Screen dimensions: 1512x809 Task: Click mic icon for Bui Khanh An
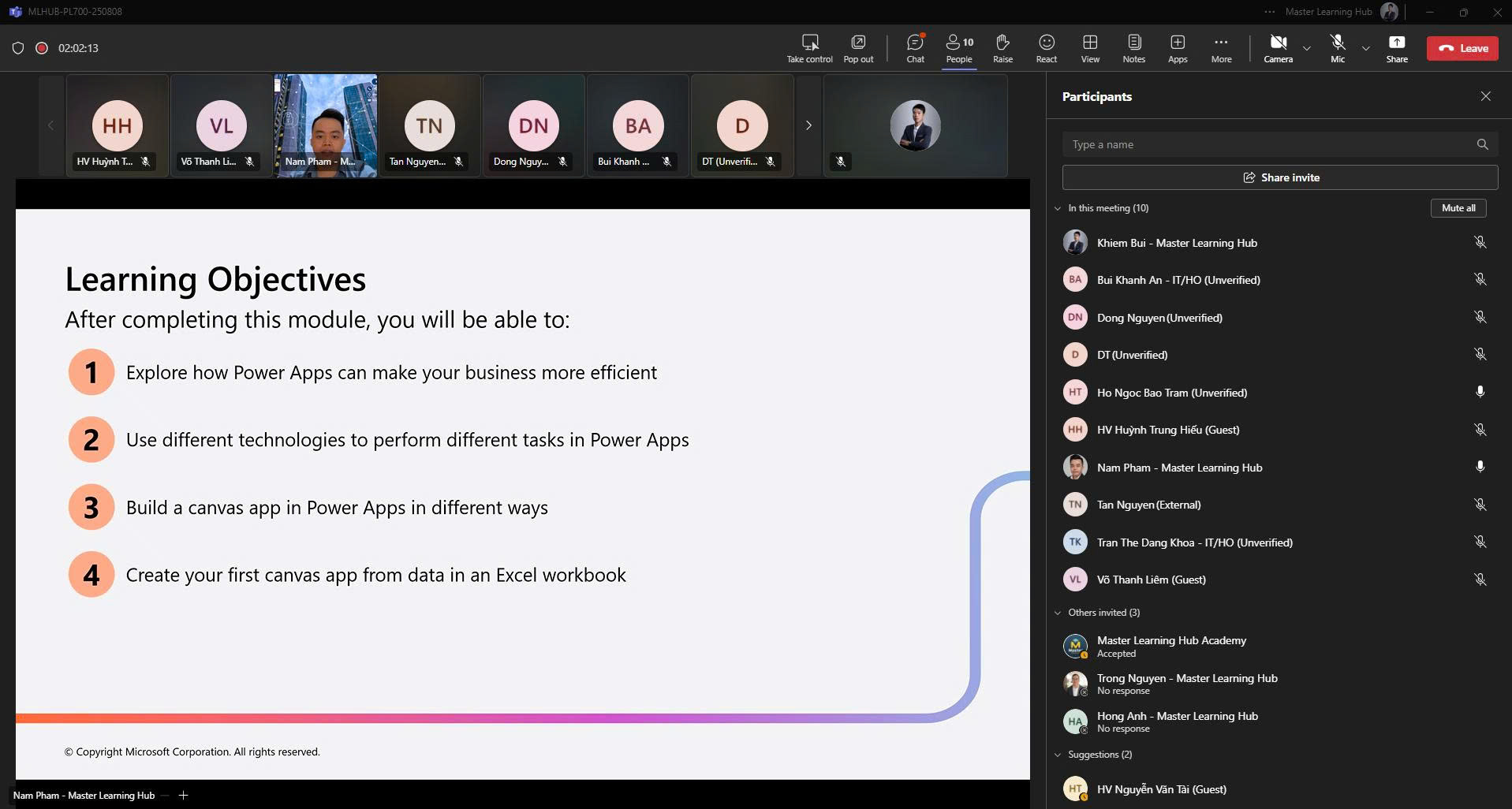[1480, 279]
